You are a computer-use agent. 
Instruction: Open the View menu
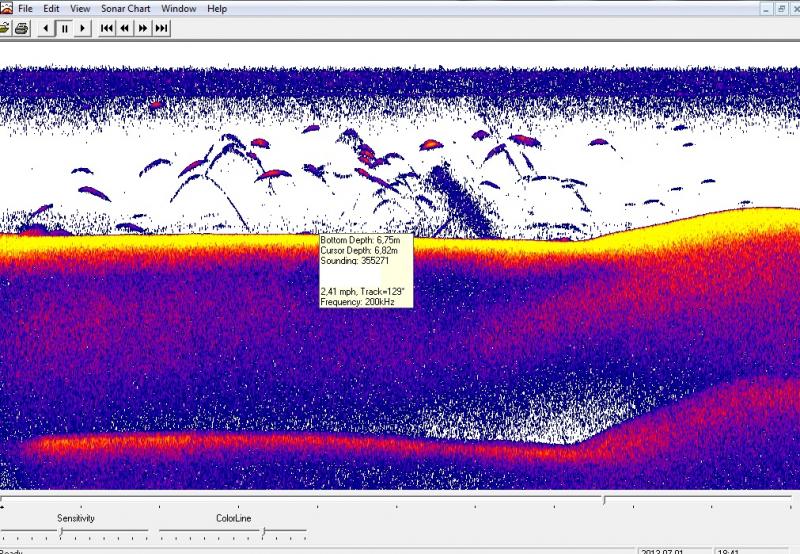pos(80,9)
